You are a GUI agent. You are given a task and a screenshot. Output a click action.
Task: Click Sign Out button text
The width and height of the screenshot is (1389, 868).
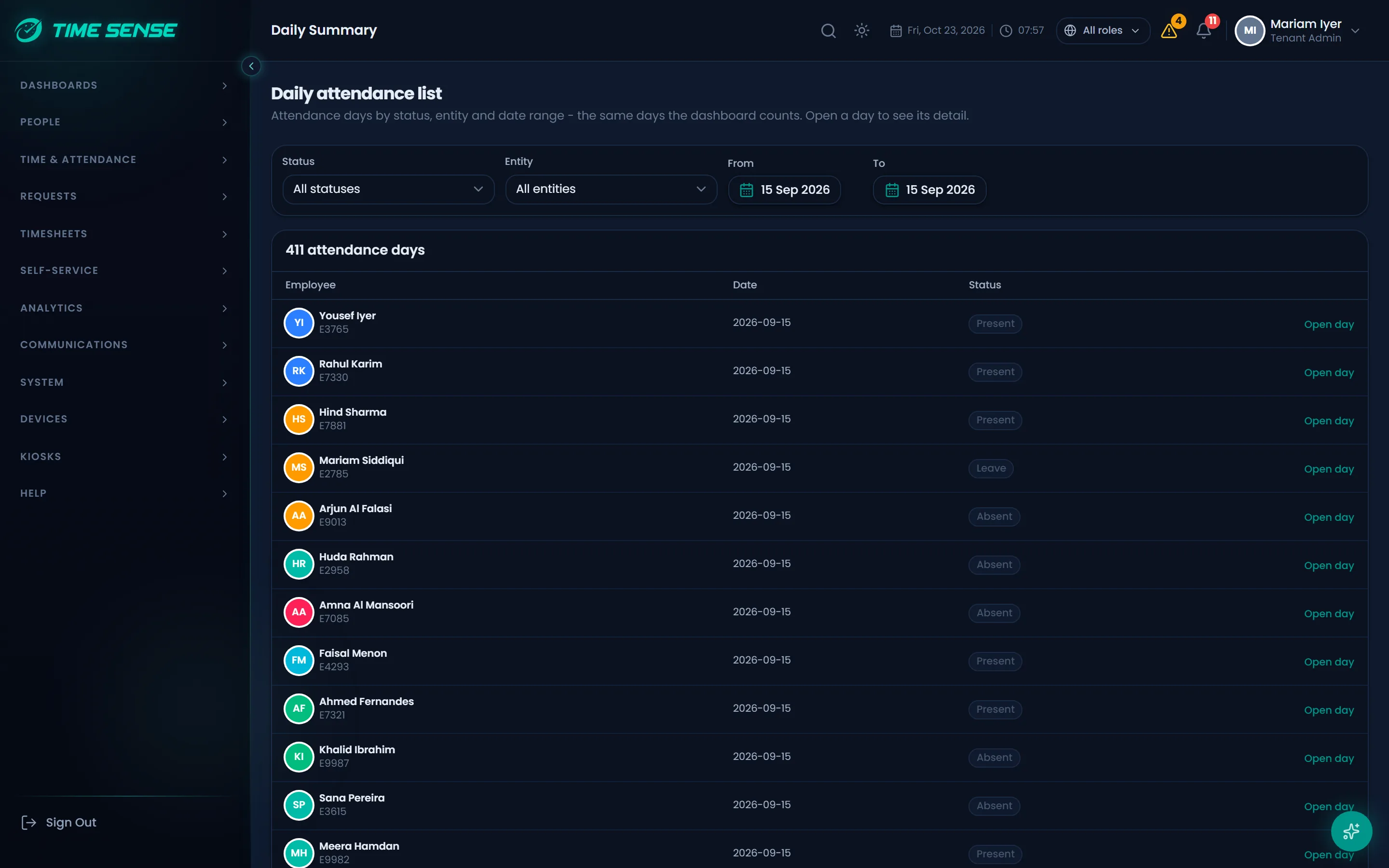tap(71, 823)
